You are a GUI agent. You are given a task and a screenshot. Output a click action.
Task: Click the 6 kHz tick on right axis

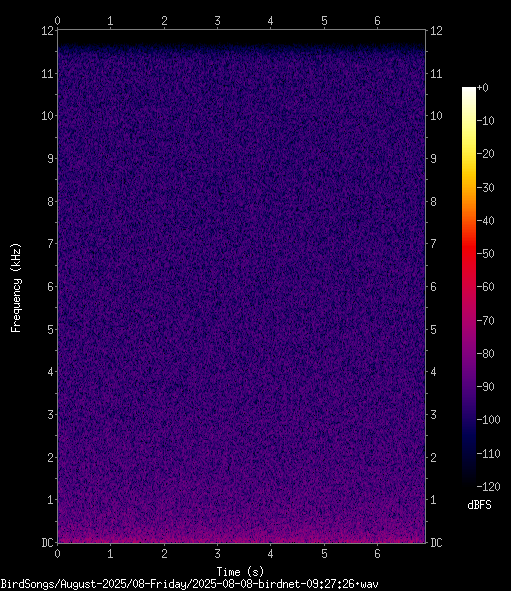click(x=433, y=287)
